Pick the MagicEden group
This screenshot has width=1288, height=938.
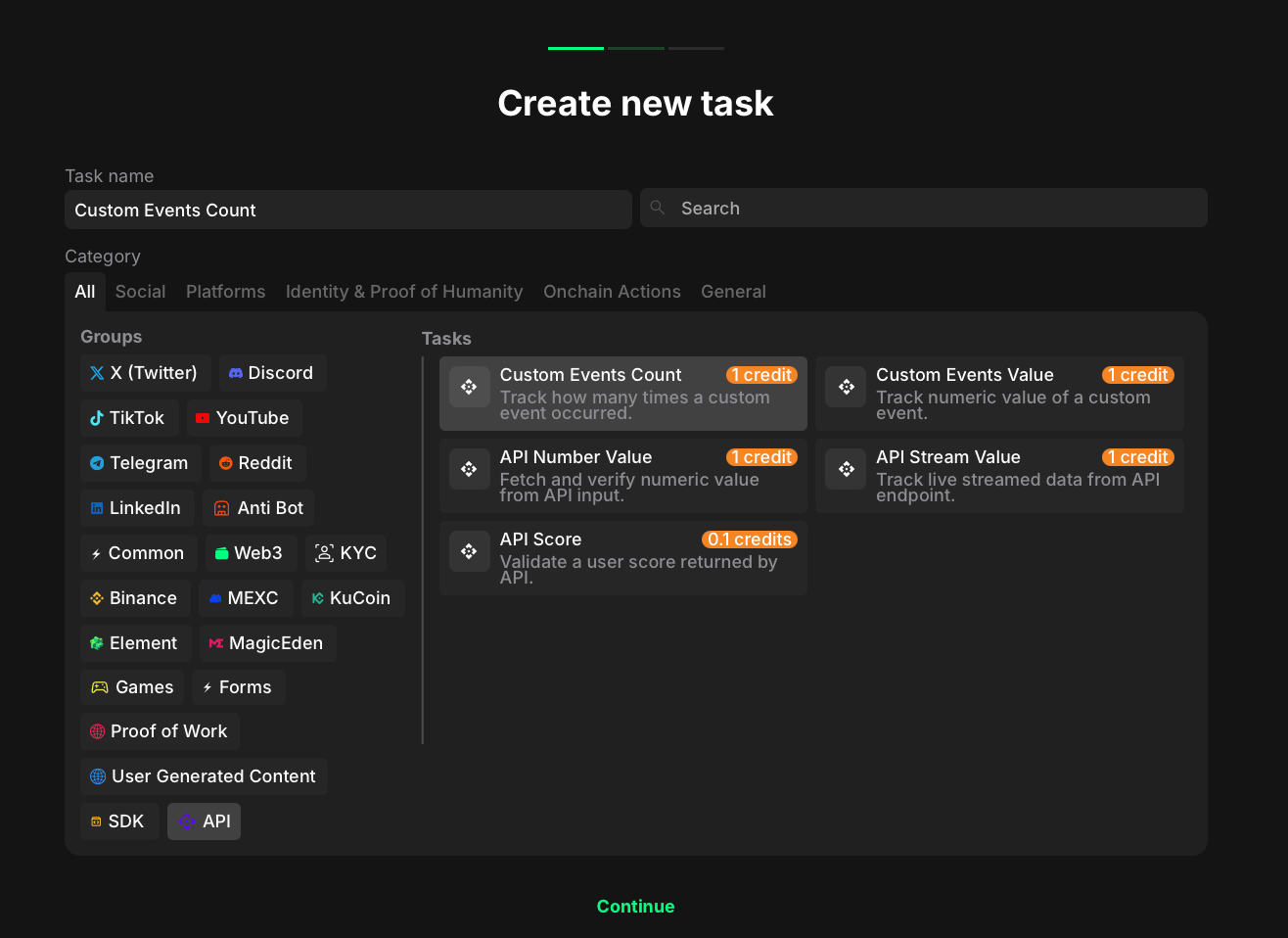click(267, 643)
